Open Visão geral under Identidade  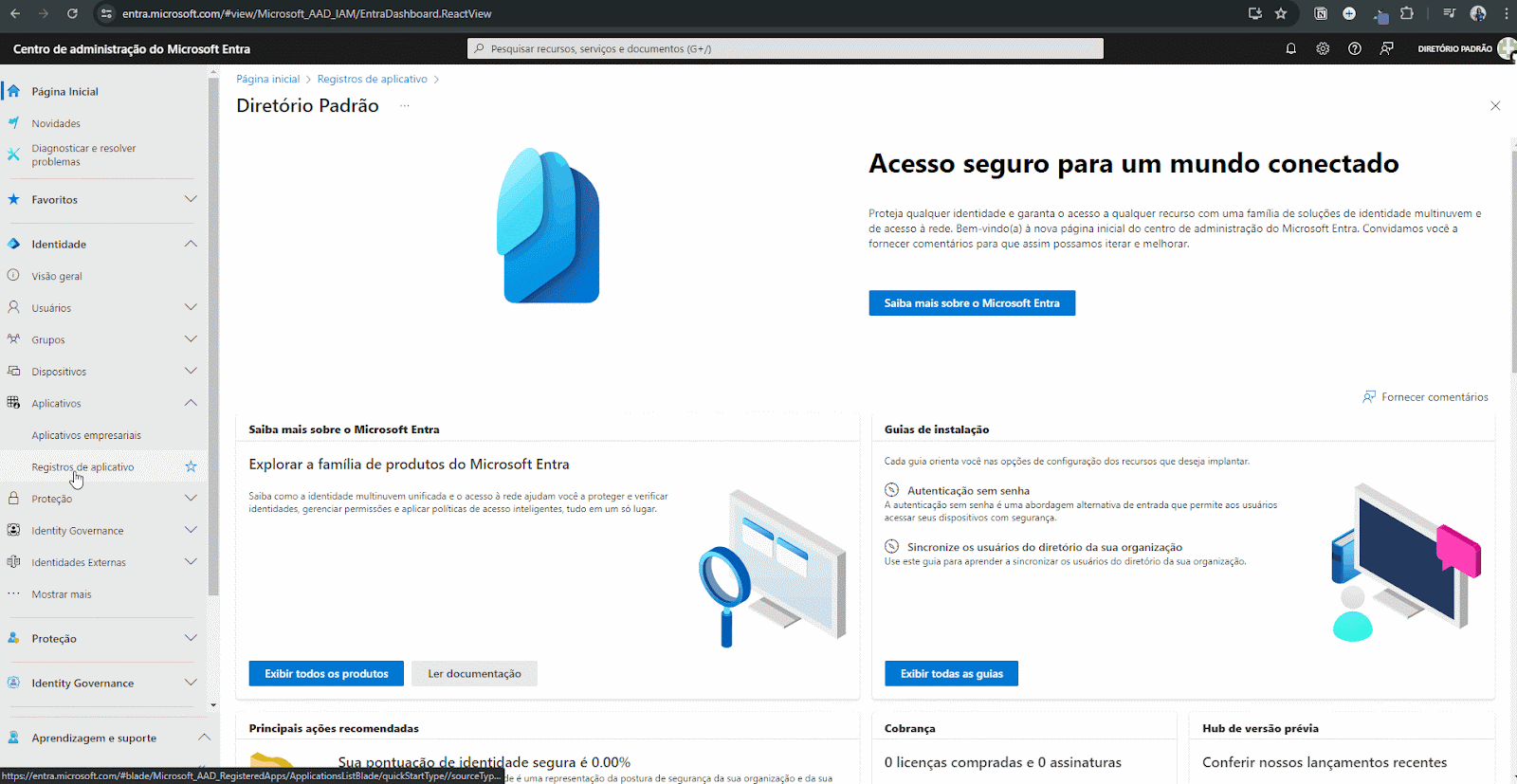click(x=57, y=276)
